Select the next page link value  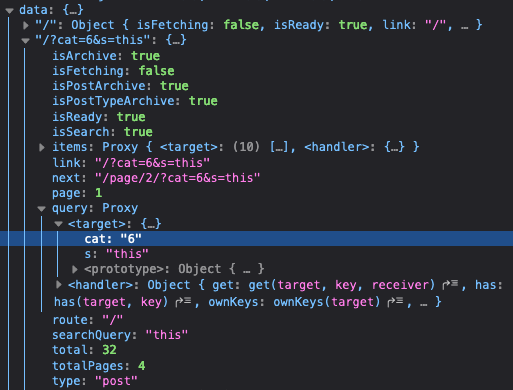tap(177, 178)
